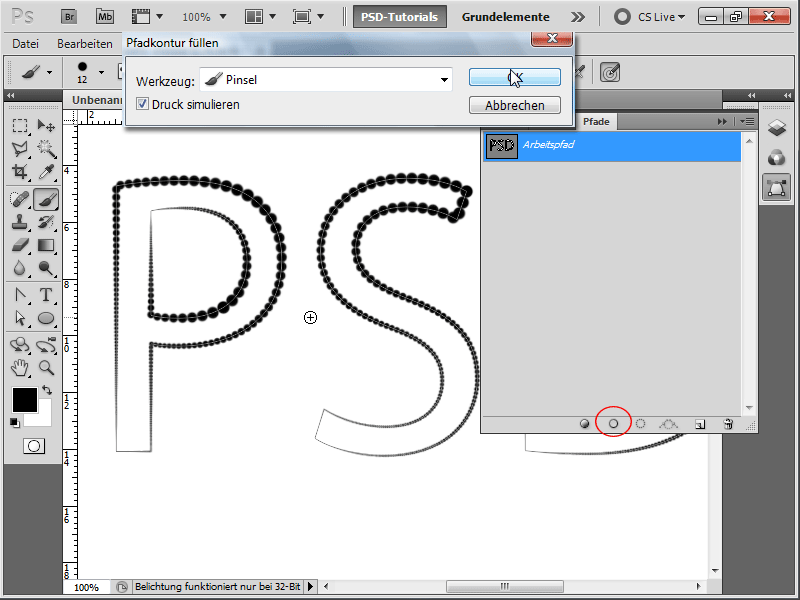
Task: Select the History Brush tool
Action: 46,222
